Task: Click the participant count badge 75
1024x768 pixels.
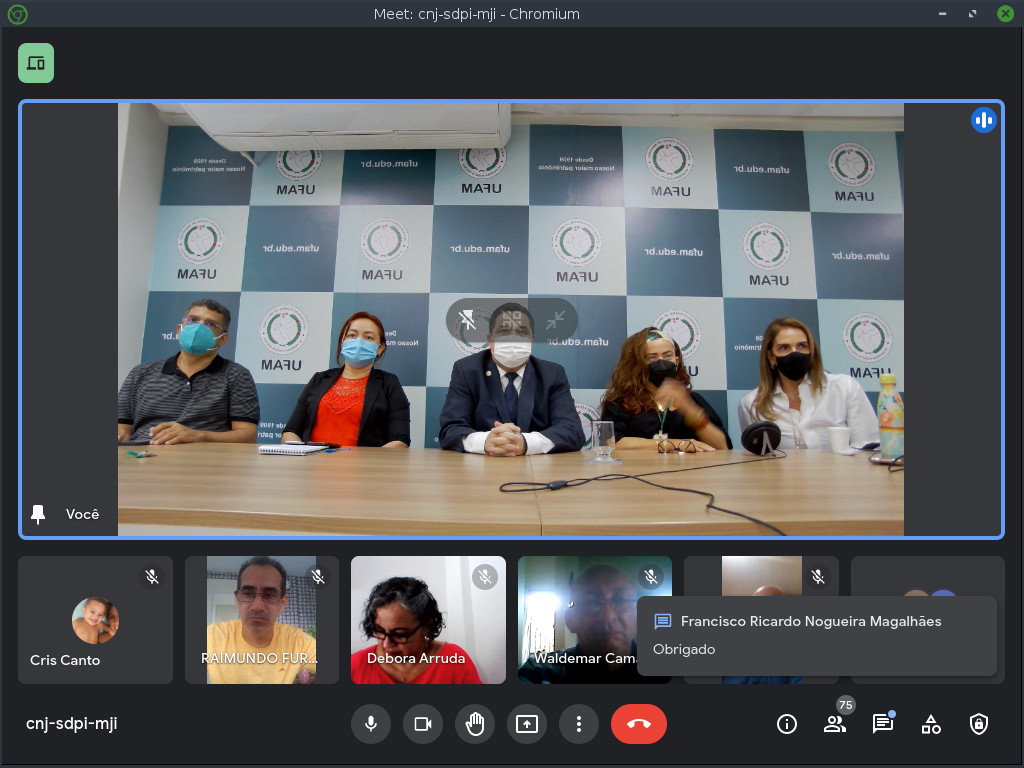Action: 846,705
